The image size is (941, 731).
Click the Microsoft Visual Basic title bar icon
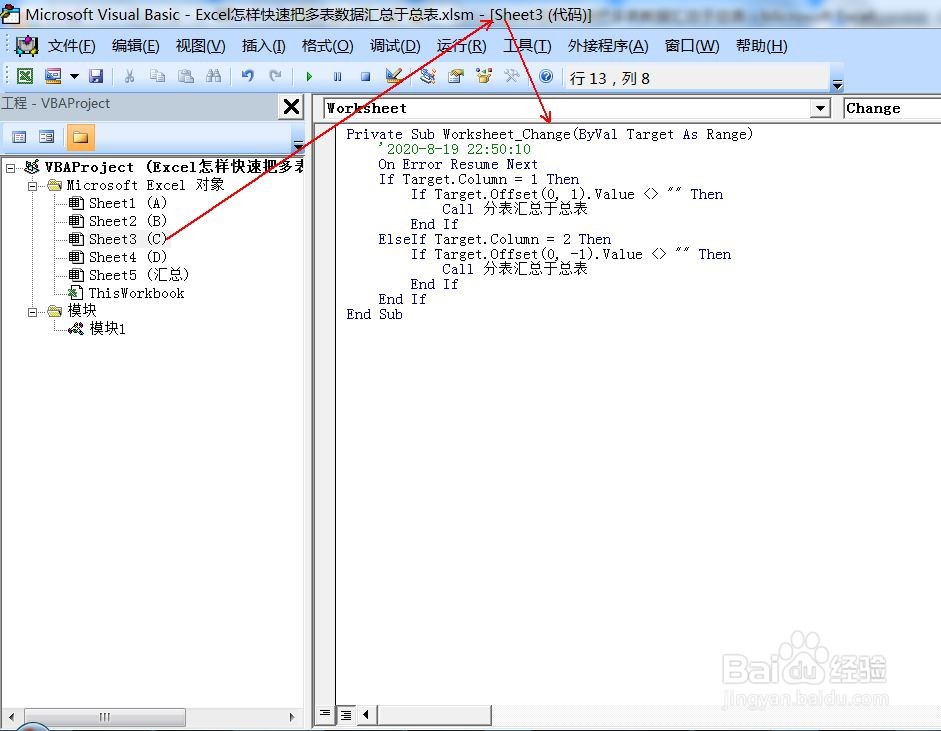click(x=11, y=14)
